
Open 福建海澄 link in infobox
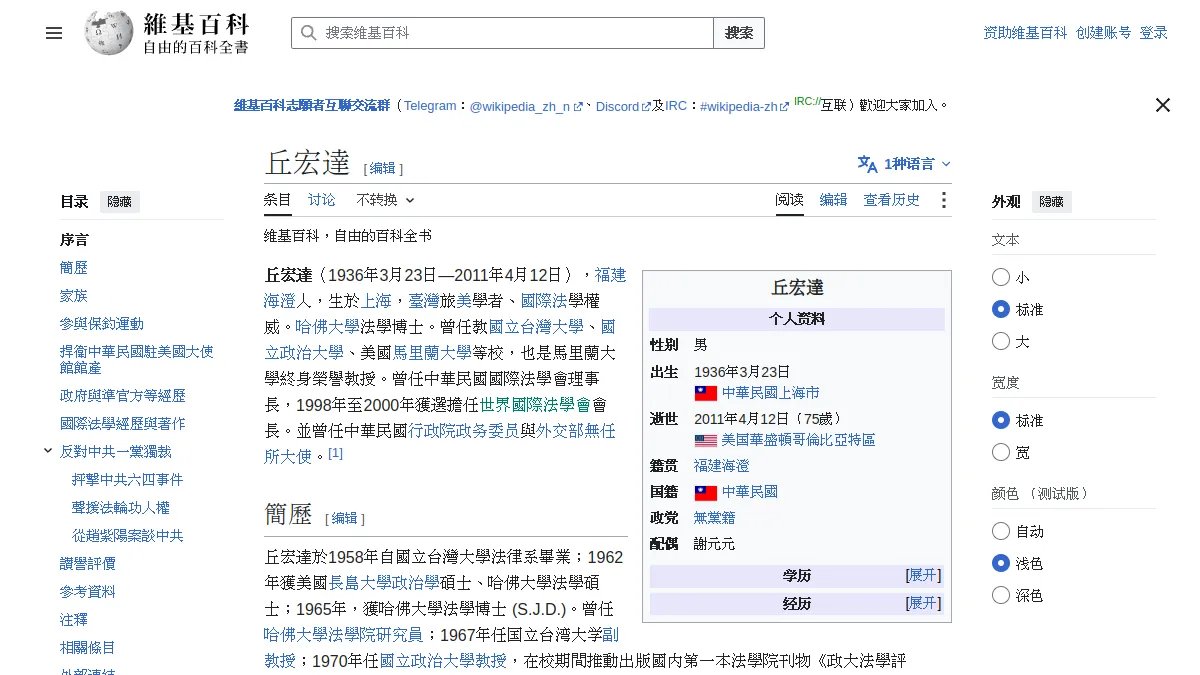pyautogui.click(x=721, y=466)
